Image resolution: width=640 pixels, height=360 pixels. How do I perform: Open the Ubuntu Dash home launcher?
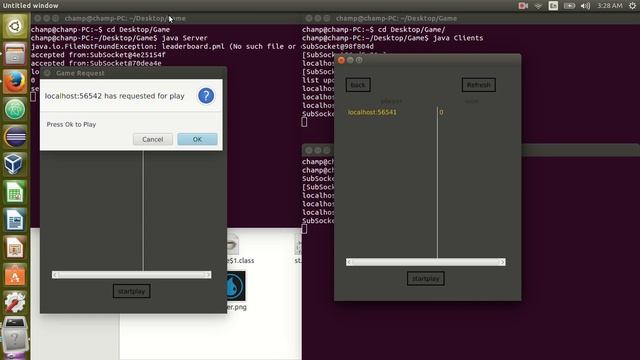[15, 27]
